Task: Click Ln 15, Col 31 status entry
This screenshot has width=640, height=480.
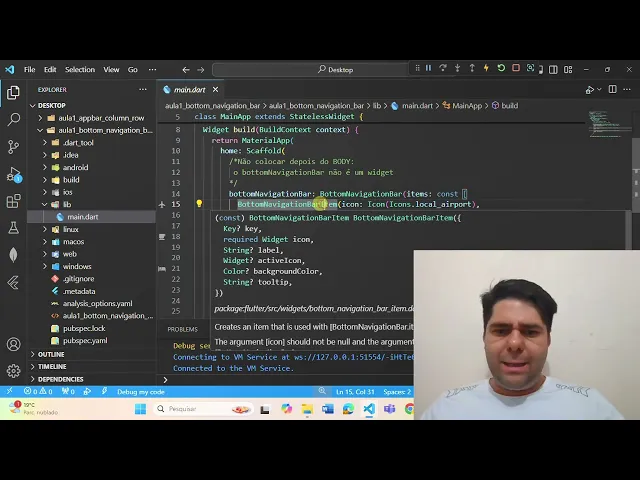Action: (355, 392)
